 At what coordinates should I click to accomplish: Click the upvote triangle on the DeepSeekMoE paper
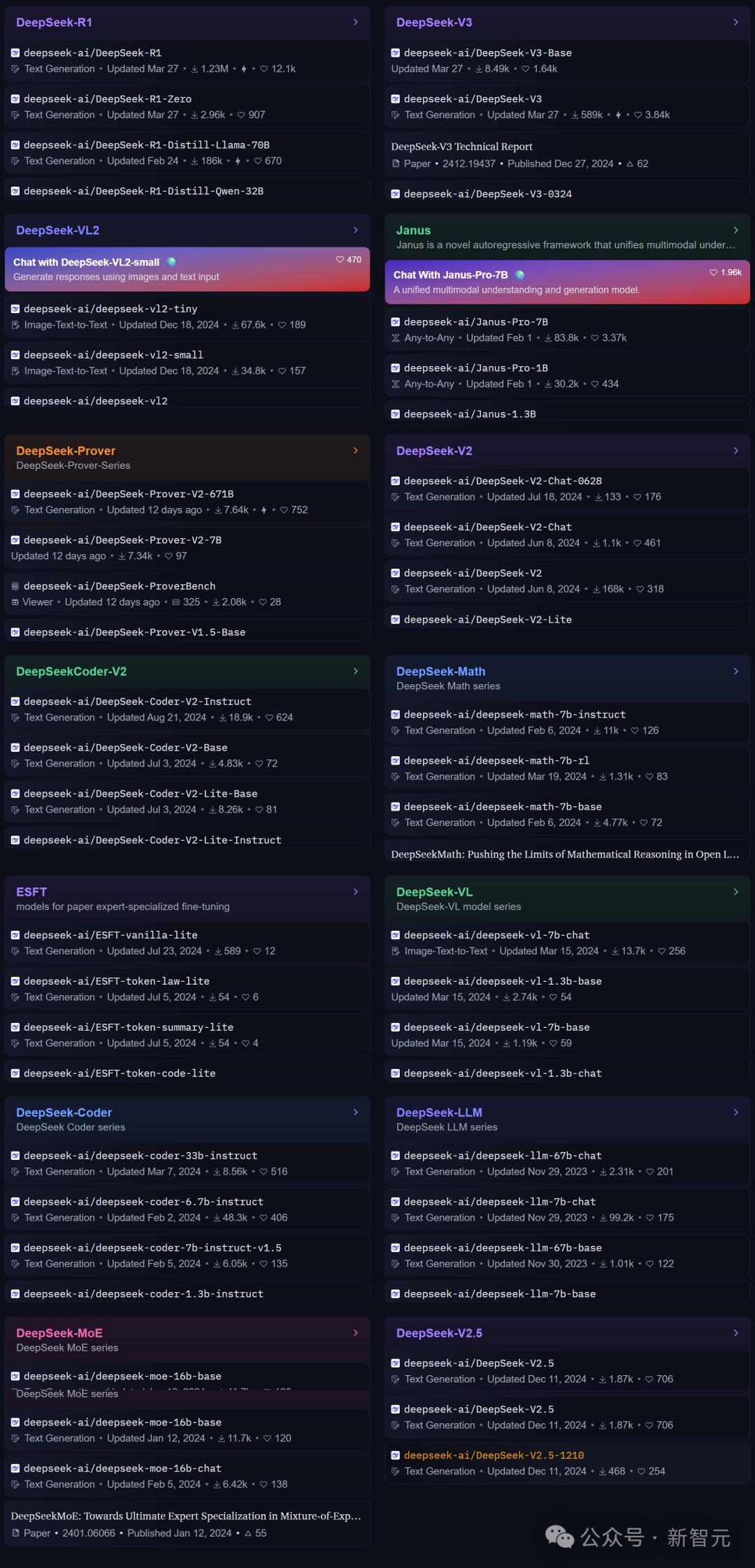[248, 1533]
